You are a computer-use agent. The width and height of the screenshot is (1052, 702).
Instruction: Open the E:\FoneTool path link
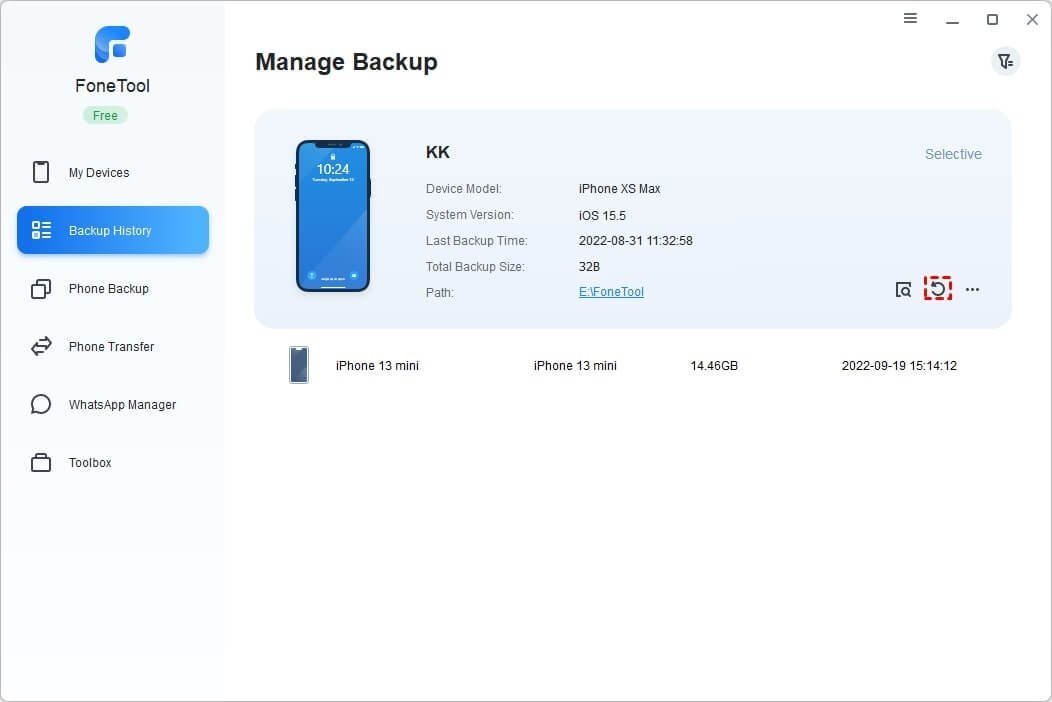611,292
